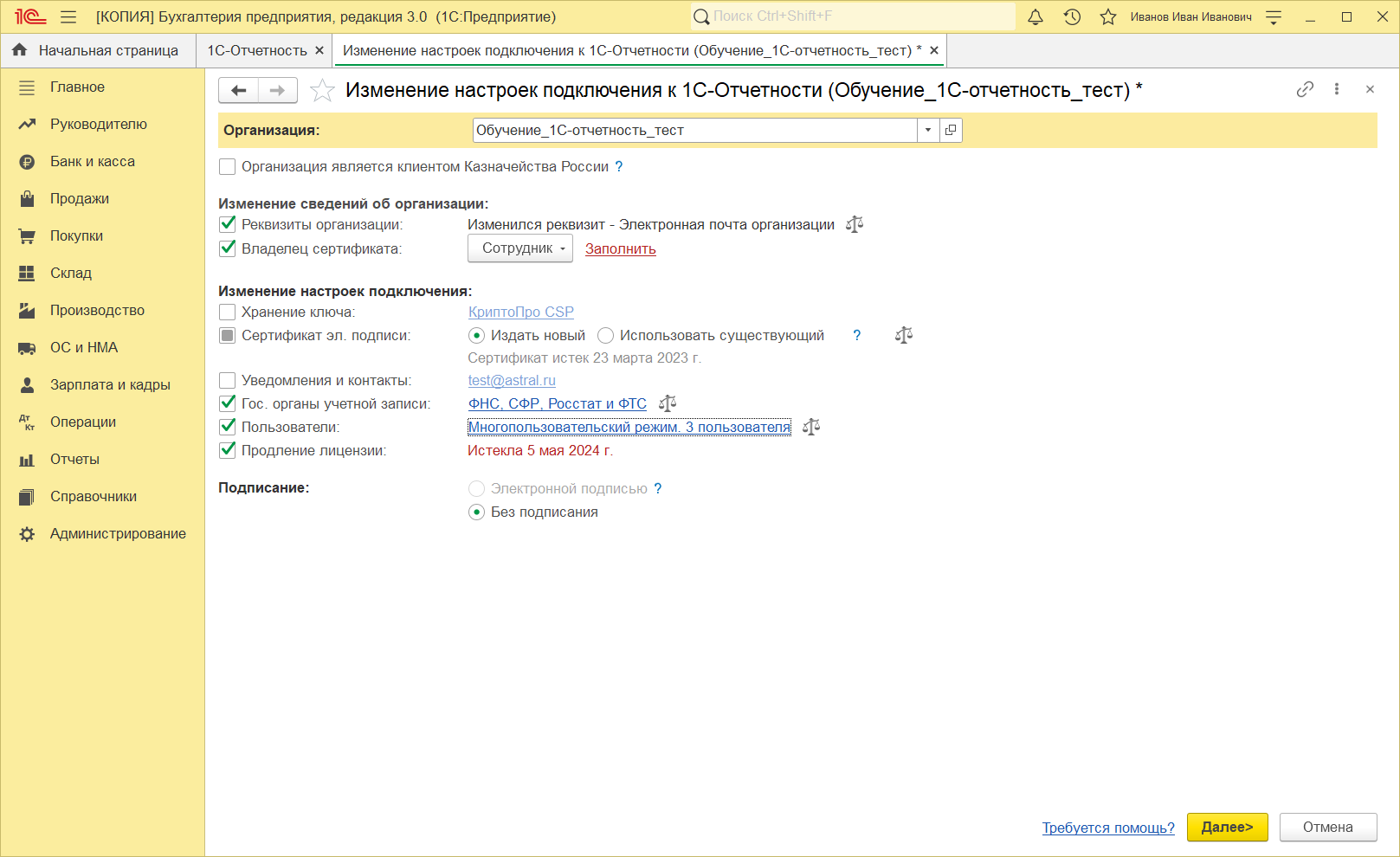Screen dimensions: 1400x857
Task: Select Без подписания radio button
Action: [476, 512]
